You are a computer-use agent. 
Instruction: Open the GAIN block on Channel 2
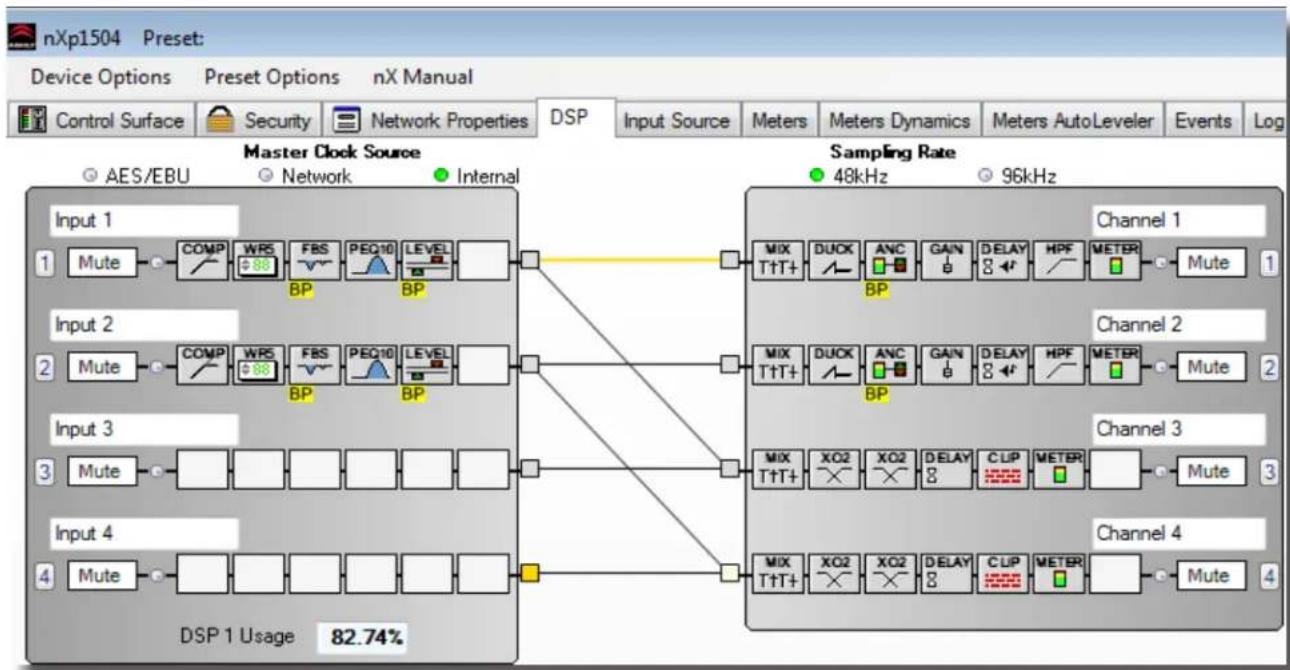[947, 366]
